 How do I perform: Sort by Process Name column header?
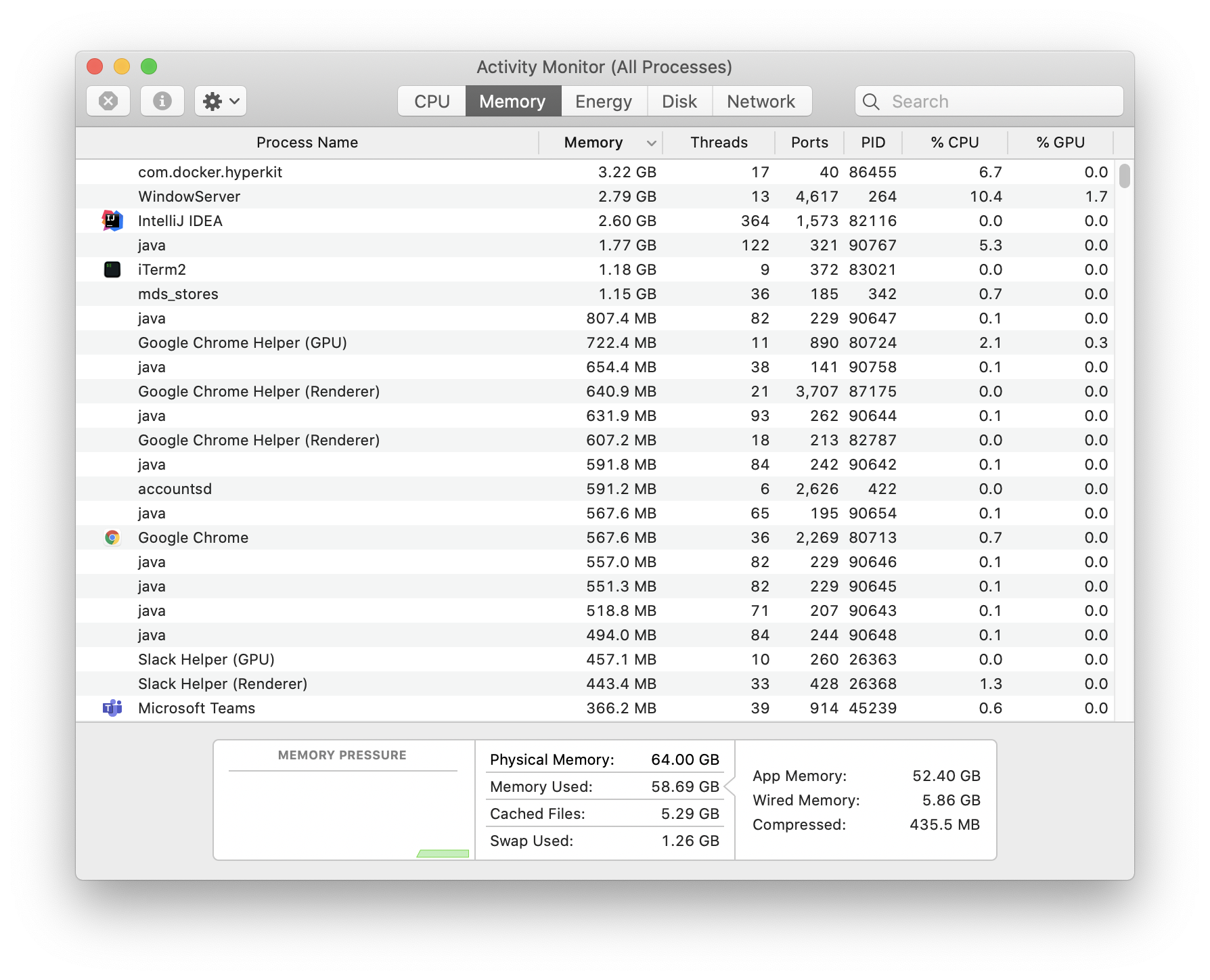click(307, 143)
